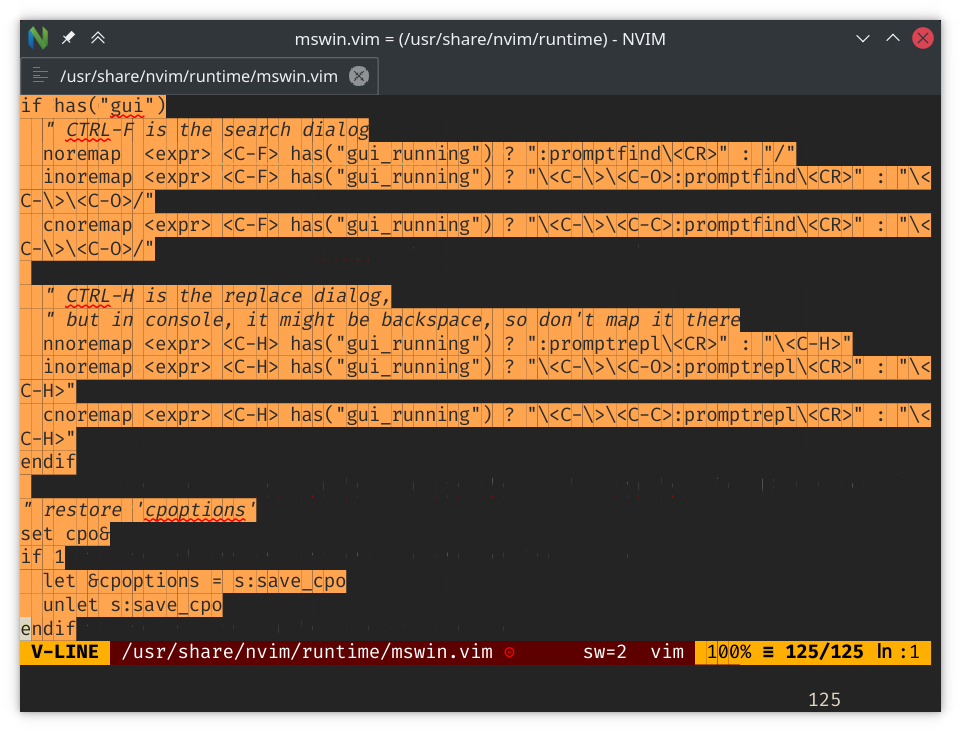Screen dimensions: 961x732
Task: Close the mswin.vim tab with its X button
Action: pyautogui.click(x=358, y=75)
